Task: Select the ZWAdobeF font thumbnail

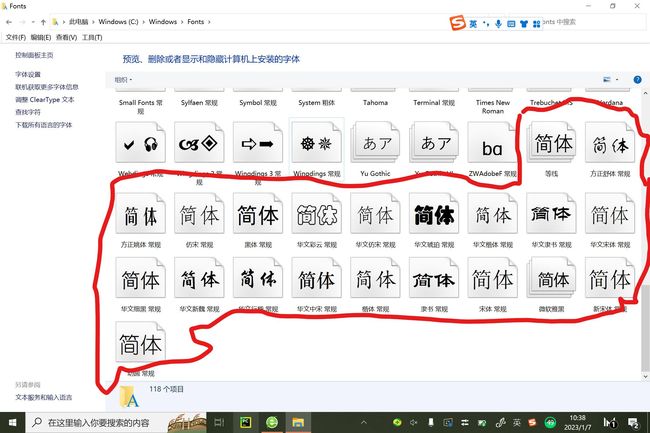Action: point(492,142)
